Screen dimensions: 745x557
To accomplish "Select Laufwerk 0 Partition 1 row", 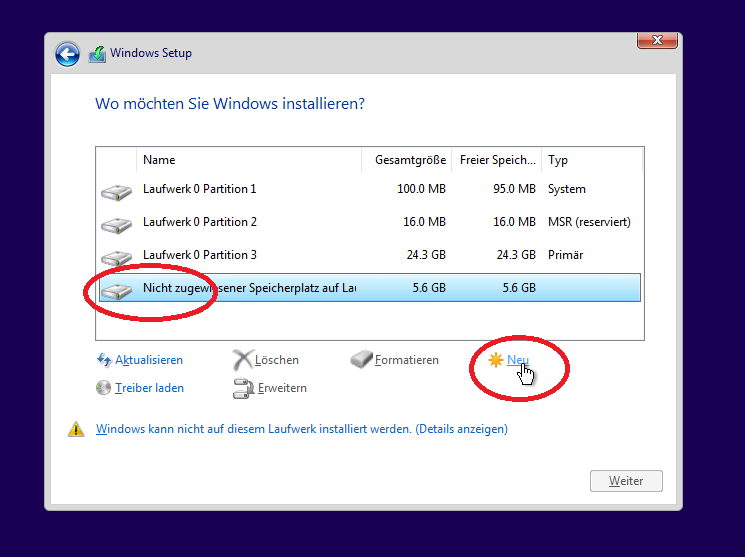I will coord(370,189).
